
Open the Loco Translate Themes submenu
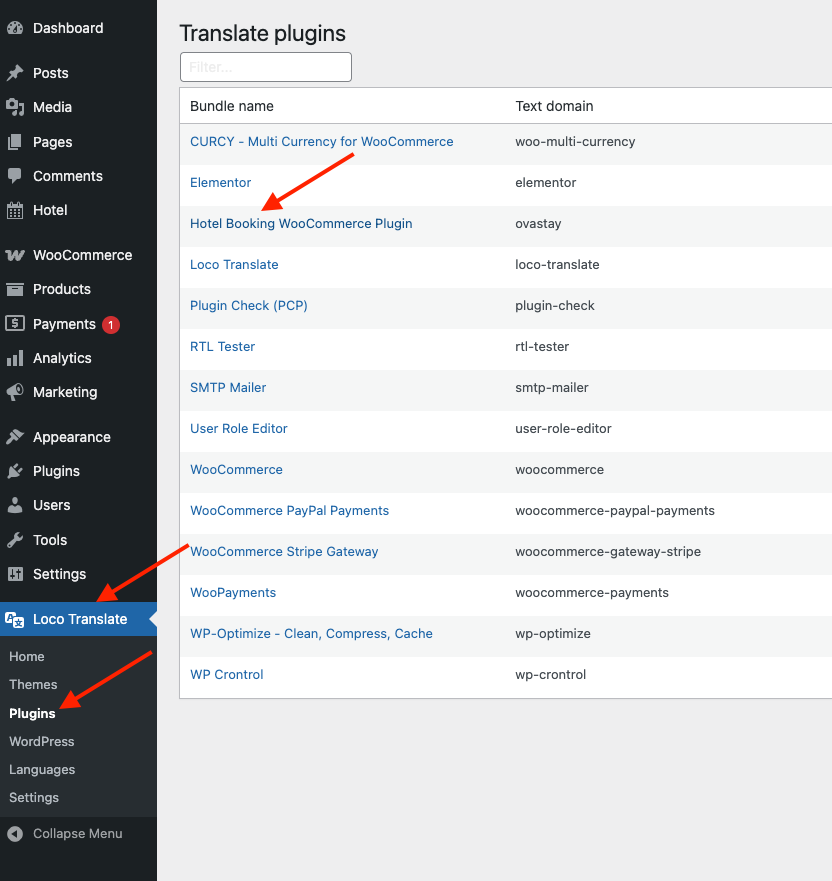[x=33, y=685]
